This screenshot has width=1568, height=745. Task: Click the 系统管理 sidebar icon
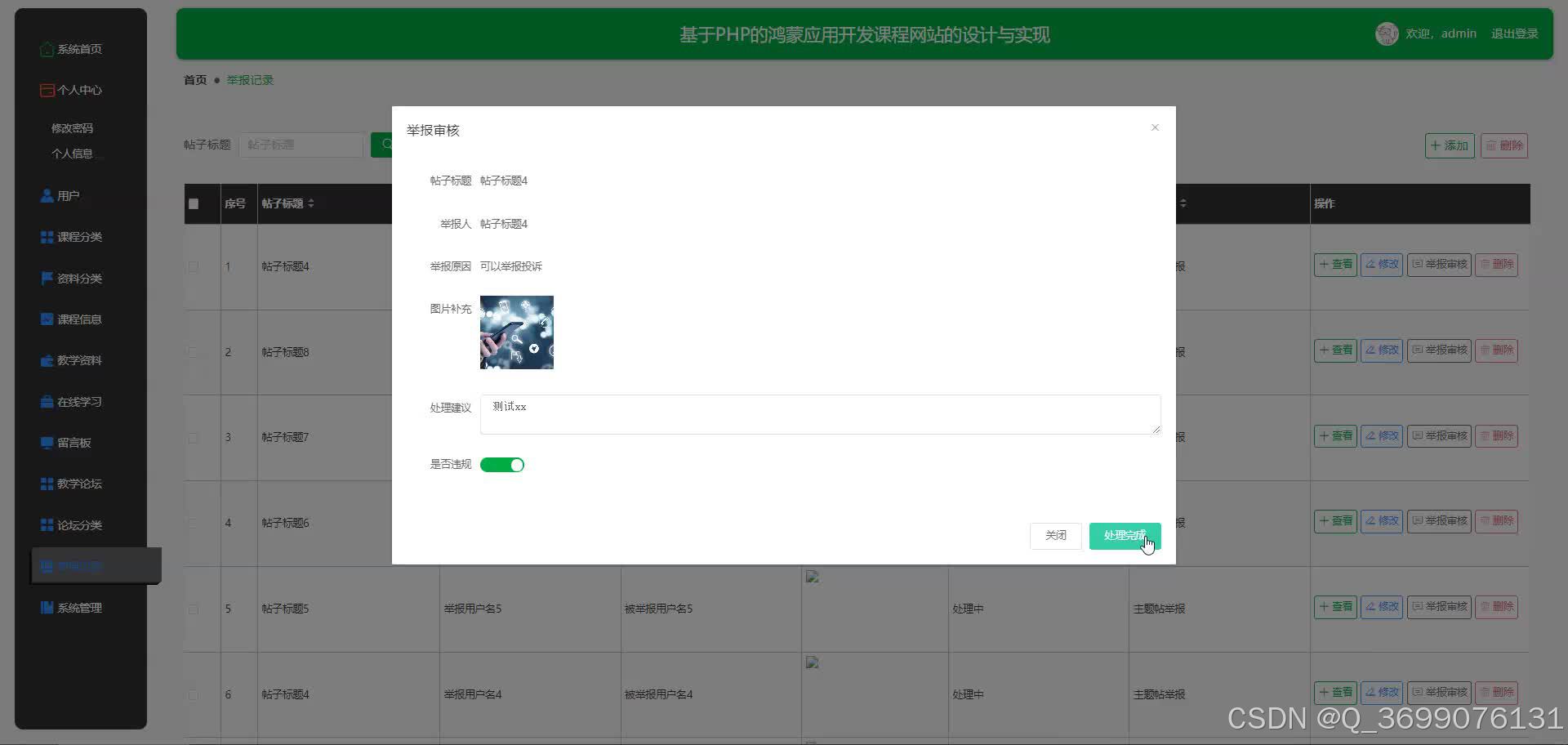coord(47,608)
